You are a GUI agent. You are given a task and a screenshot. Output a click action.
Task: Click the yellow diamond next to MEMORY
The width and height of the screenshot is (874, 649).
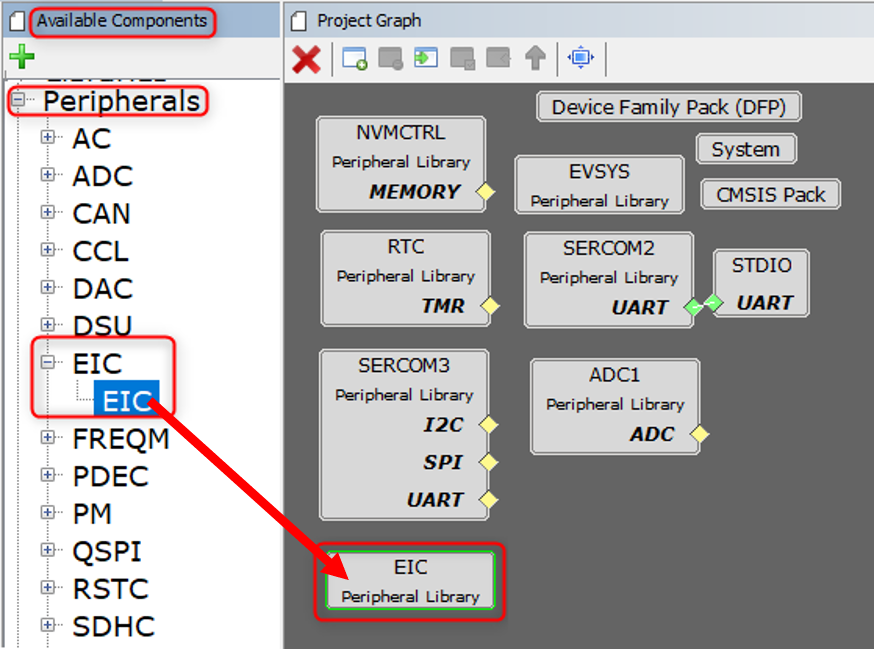(x=486, y=192)
